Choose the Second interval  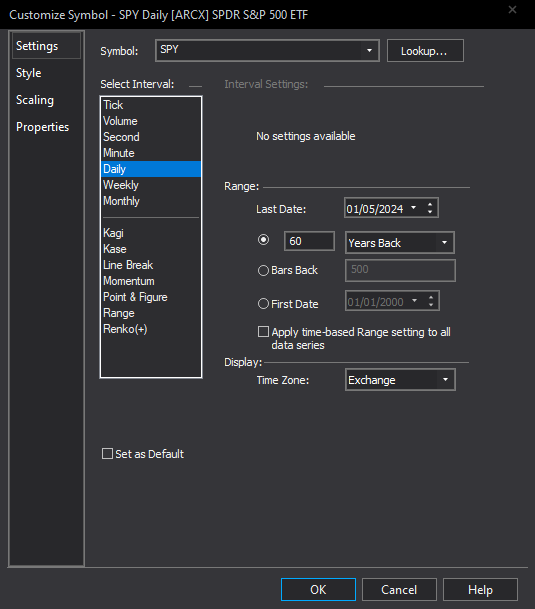[x=151, y=137]
